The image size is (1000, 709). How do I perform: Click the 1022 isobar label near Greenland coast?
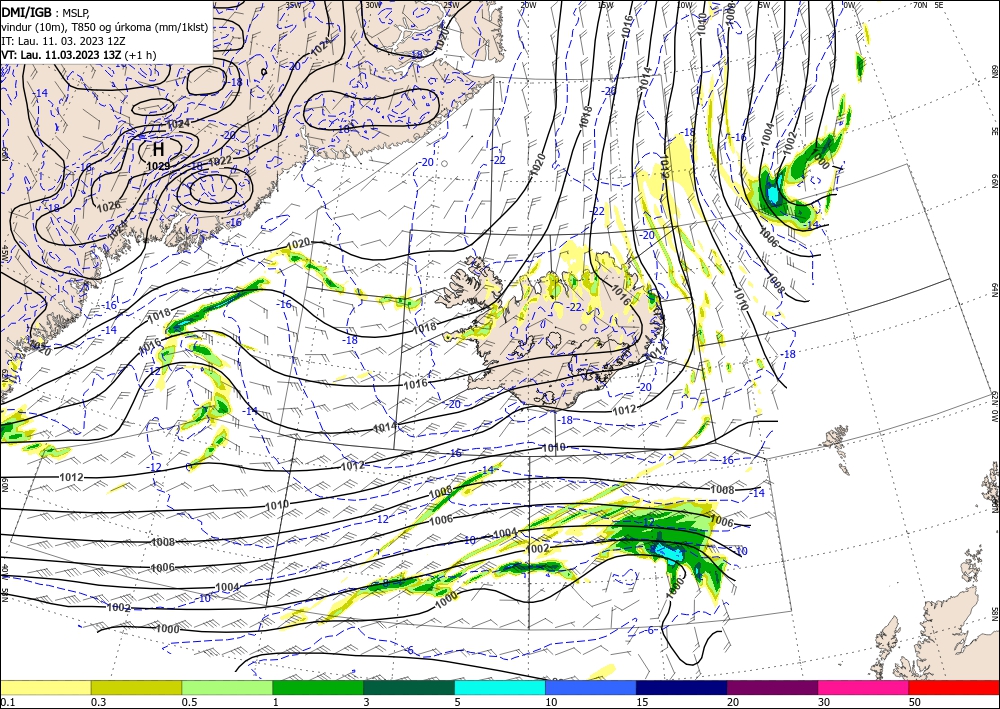click(x=219, y=160)
